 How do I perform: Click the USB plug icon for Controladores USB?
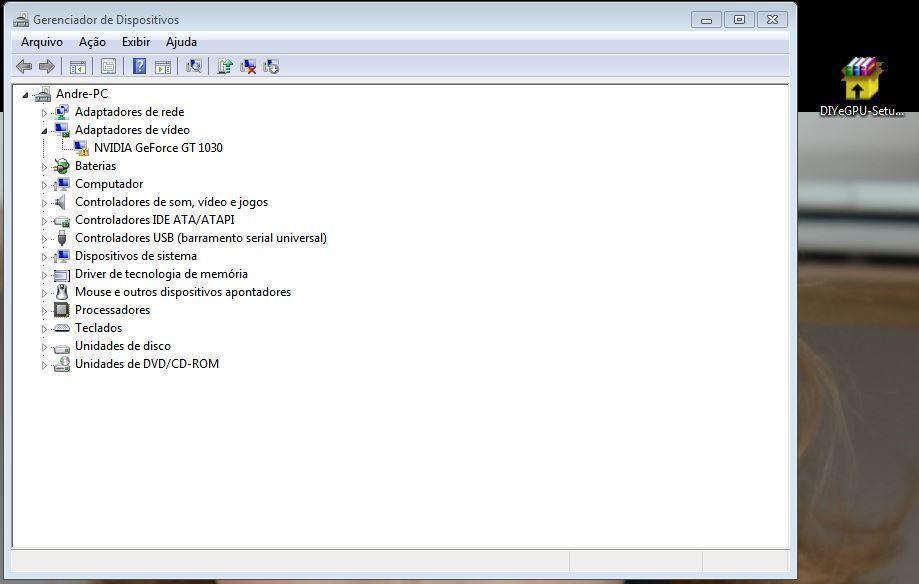coord(62,238)
